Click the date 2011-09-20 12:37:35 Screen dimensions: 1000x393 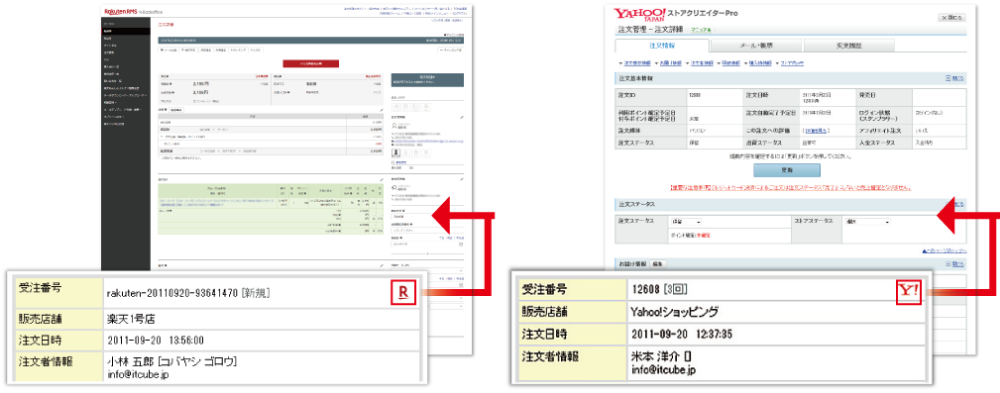pyautogui.click(x=681, y=334)
